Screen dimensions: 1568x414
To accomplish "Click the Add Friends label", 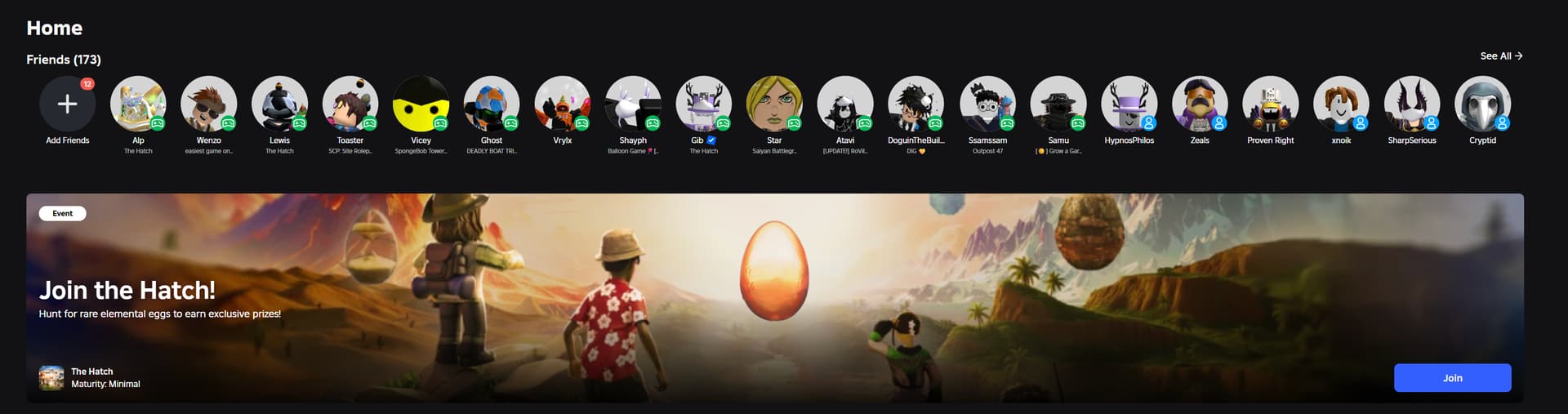I will pos(68,140).
